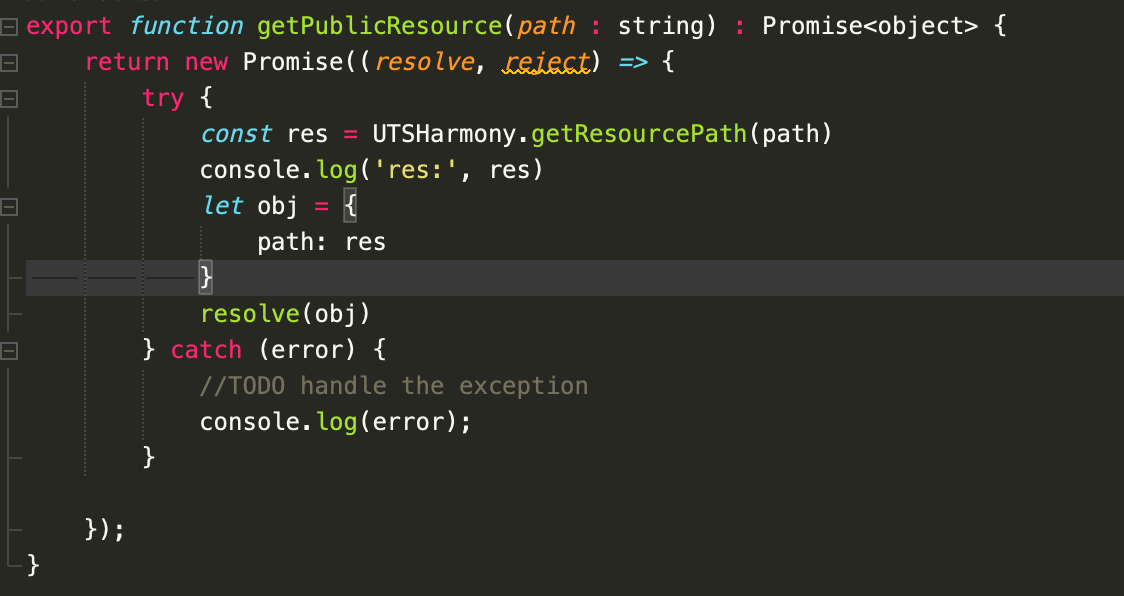1124x596 pixels.
Task: Click the console.log(error) statement
Action: tap(335, 422)
